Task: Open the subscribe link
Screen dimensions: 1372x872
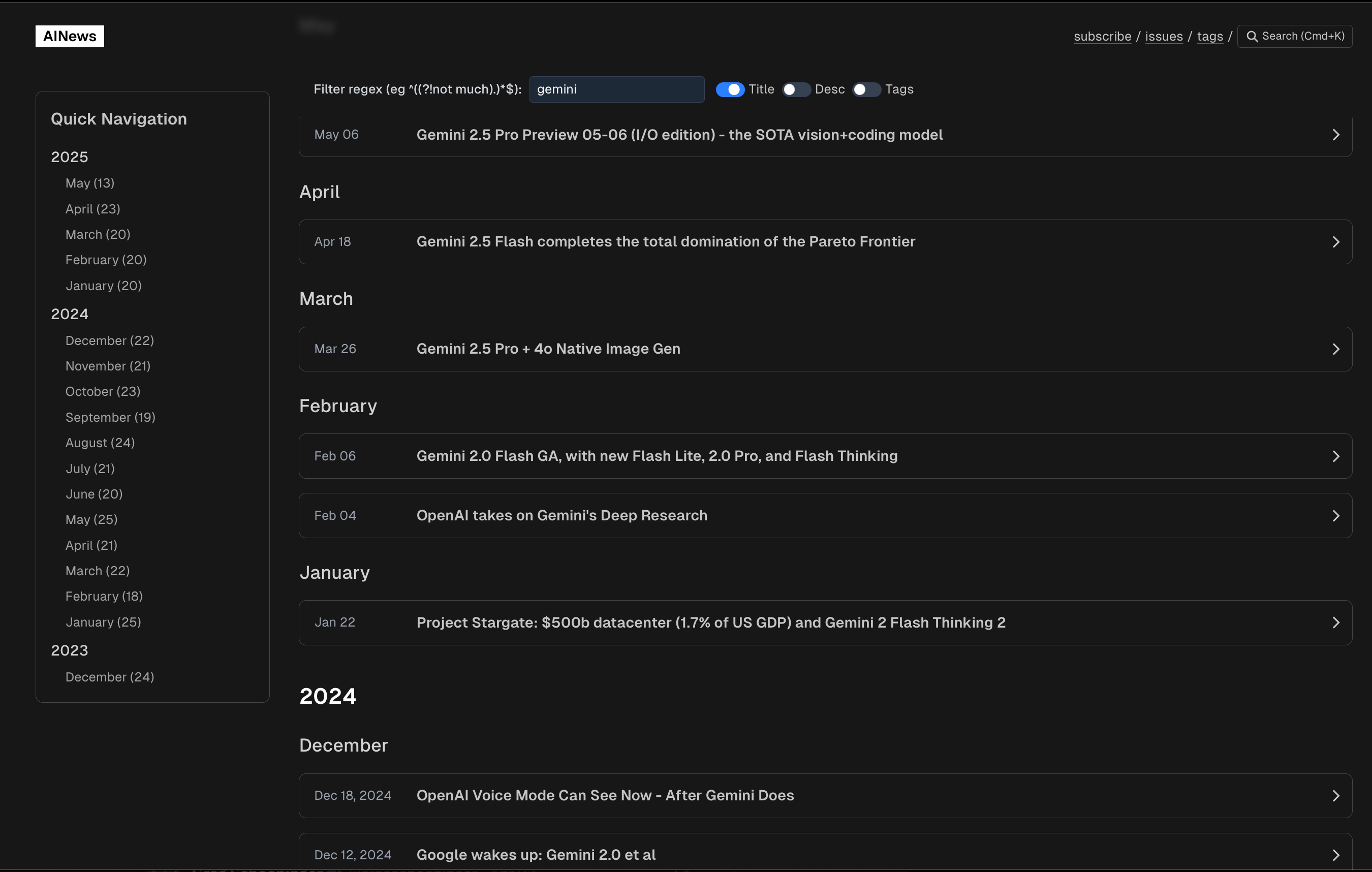Action: (x=1102, y=37)
